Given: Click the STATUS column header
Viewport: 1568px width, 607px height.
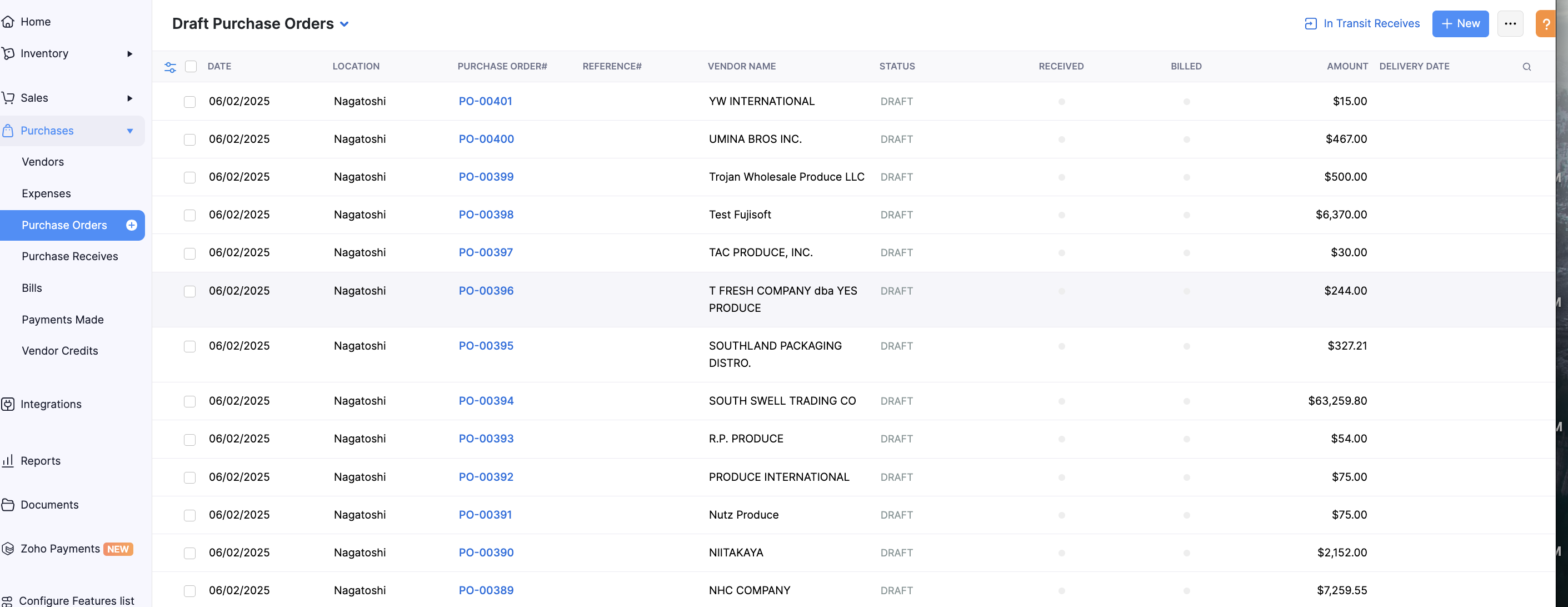Looking at the screenshot, I should [897, 66].
